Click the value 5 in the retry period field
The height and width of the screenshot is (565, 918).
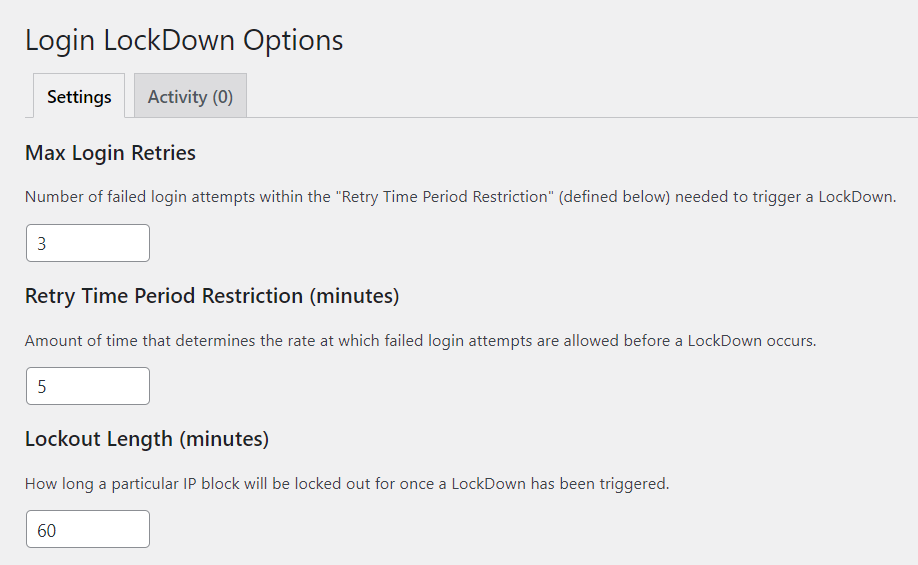(42, 386)
